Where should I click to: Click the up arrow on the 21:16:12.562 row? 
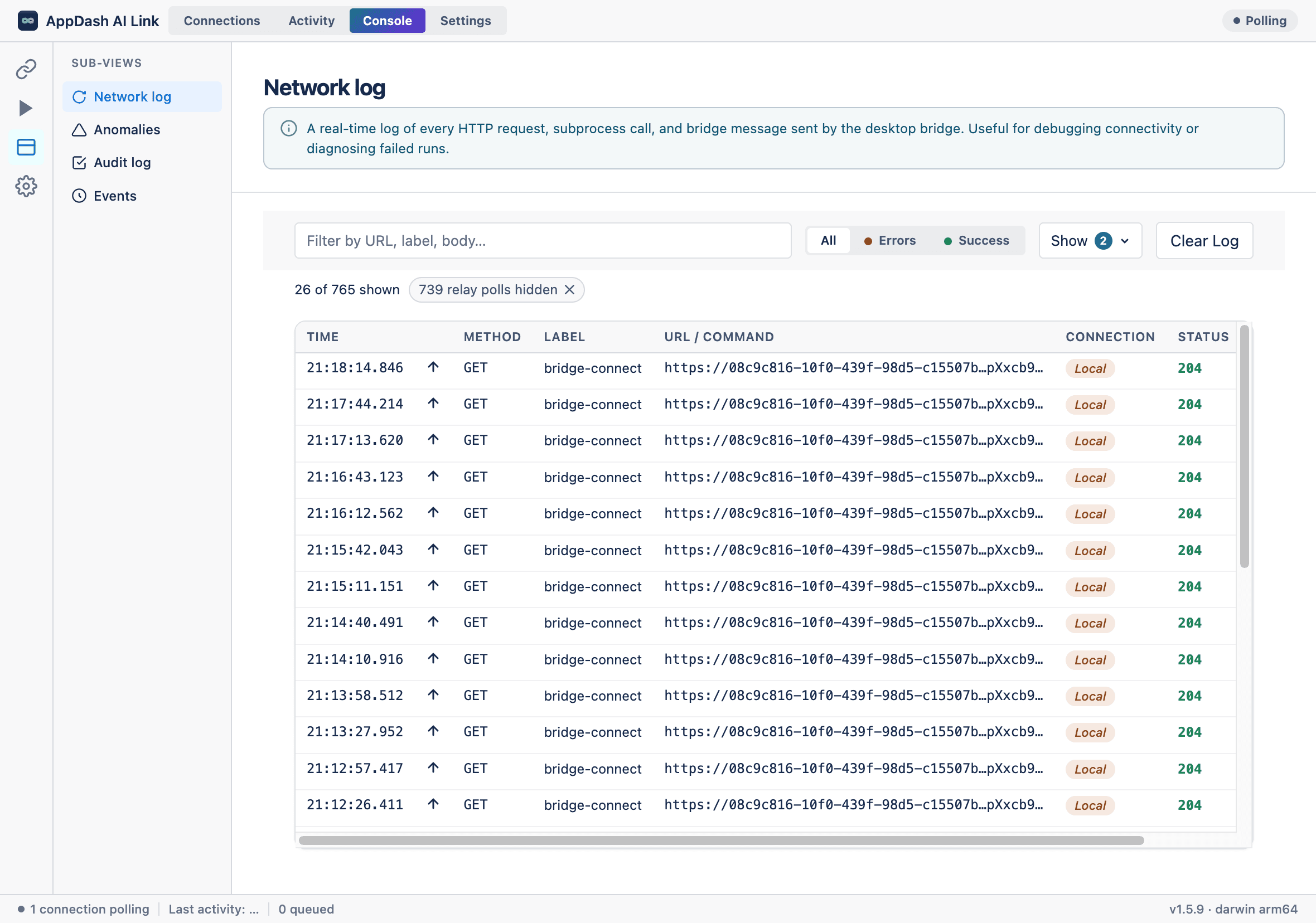(x=433, y=513)
